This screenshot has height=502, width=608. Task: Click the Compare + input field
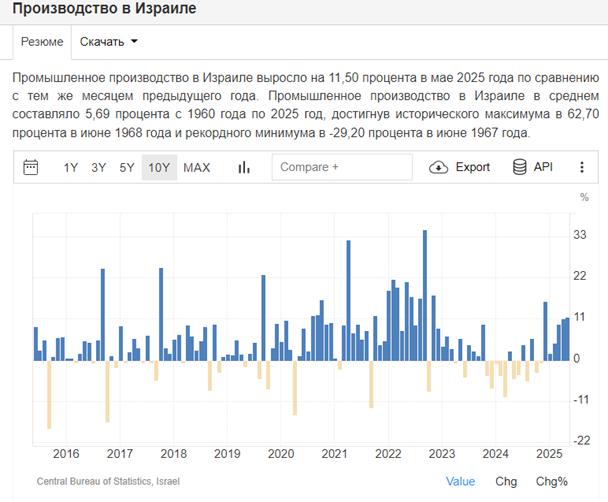click(x=341, y=167)
